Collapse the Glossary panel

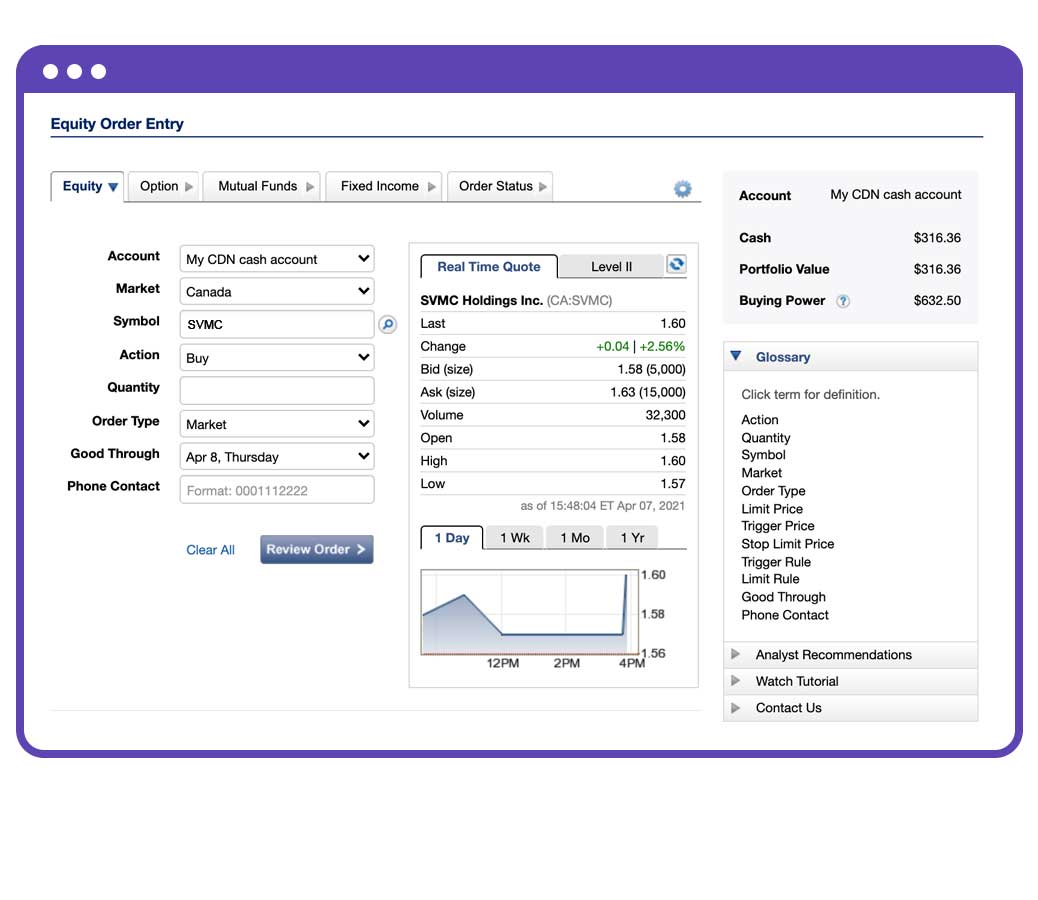736,356
